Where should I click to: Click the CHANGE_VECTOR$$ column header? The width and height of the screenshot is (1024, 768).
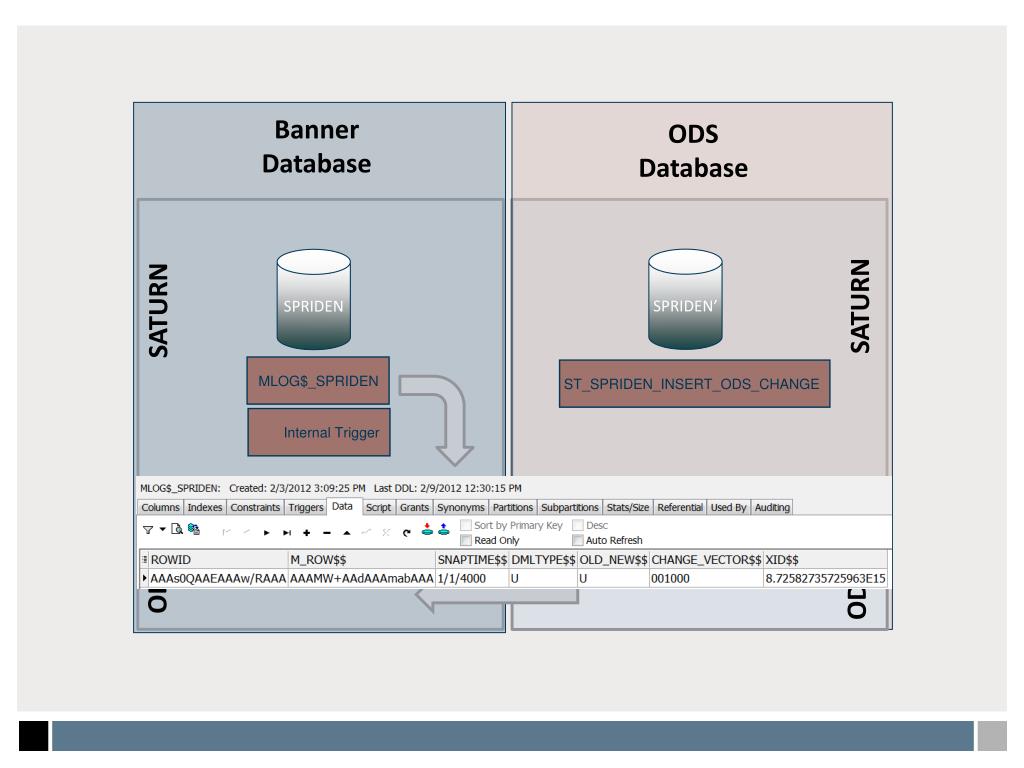point(706,560)
